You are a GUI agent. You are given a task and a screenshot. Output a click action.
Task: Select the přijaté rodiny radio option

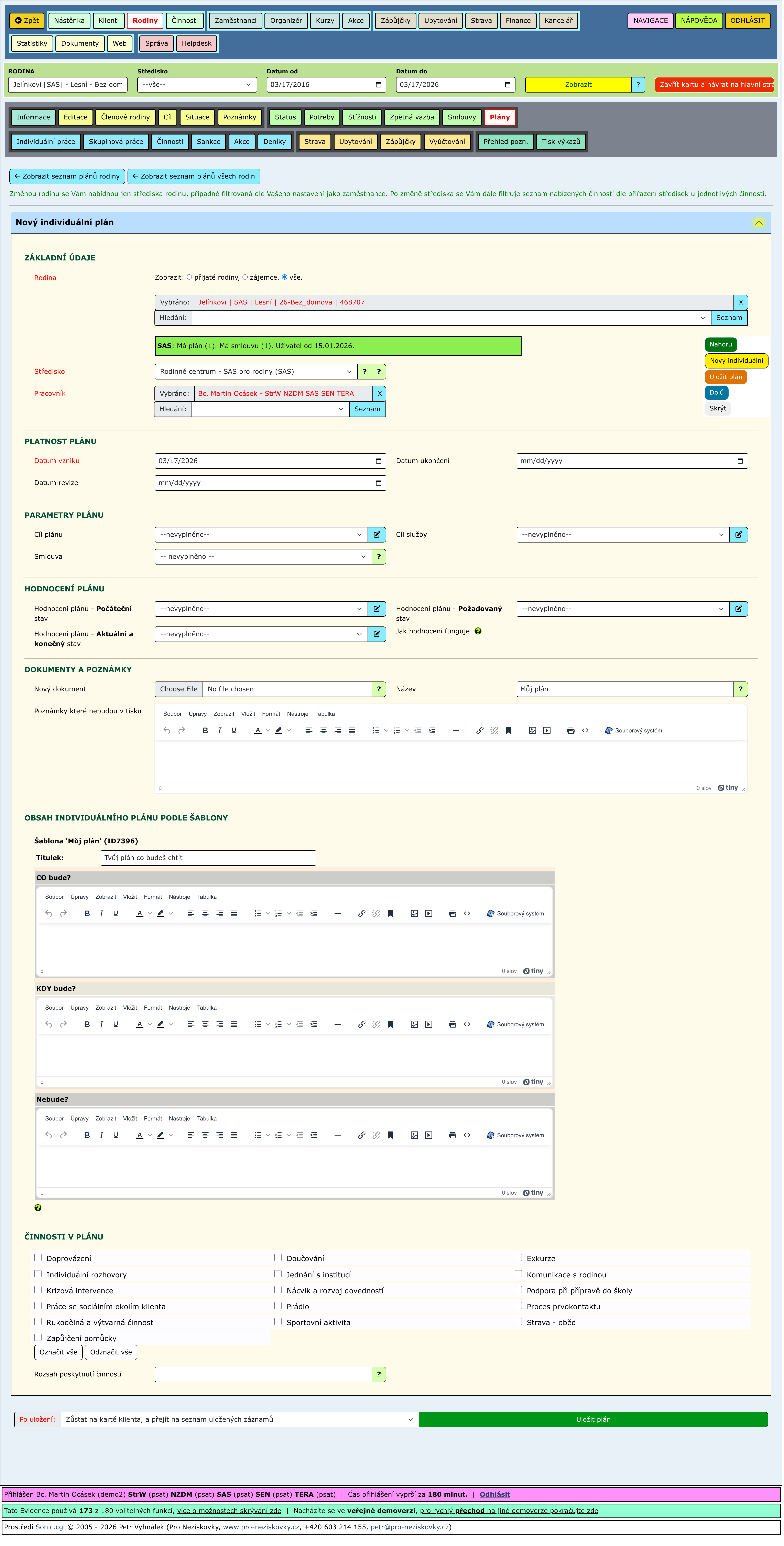pos(189,277)
